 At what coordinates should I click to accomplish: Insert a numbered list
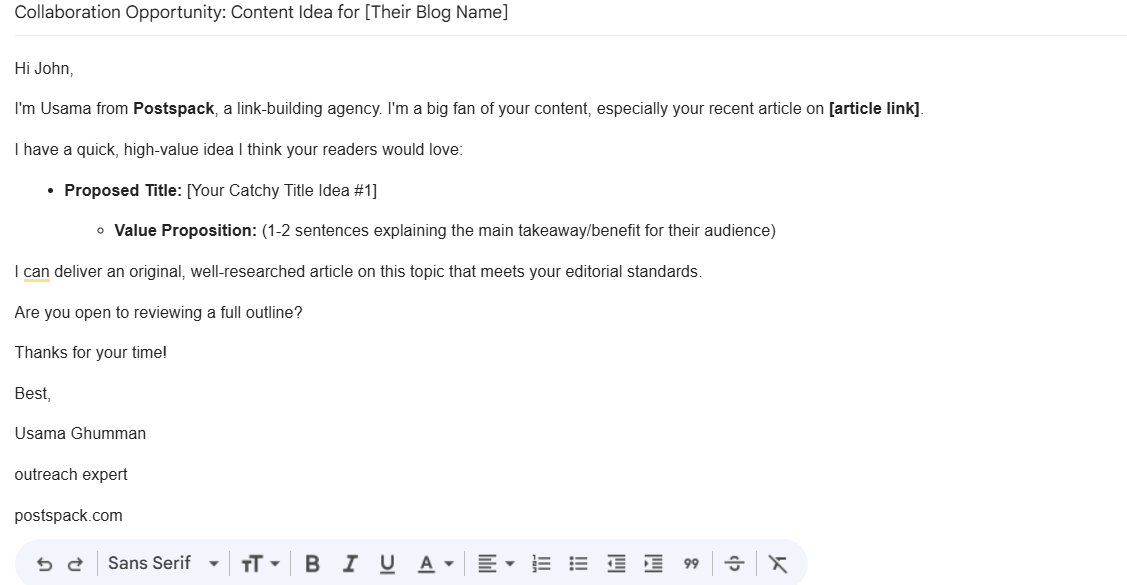click(541, 564)
